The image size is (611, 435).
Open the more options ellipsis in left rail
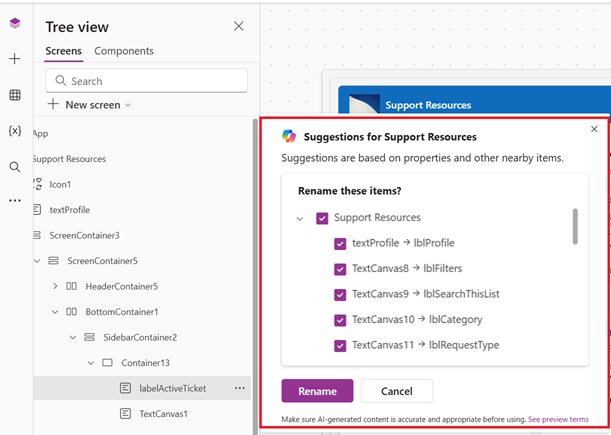14,201
